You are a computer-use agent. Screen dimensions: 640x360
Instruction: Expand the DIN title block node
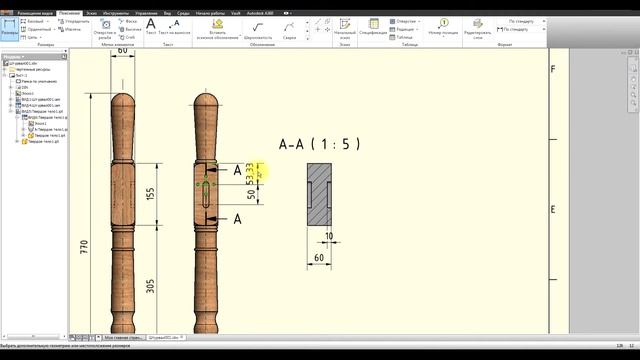pyautogui.click(x=11, y=87)
